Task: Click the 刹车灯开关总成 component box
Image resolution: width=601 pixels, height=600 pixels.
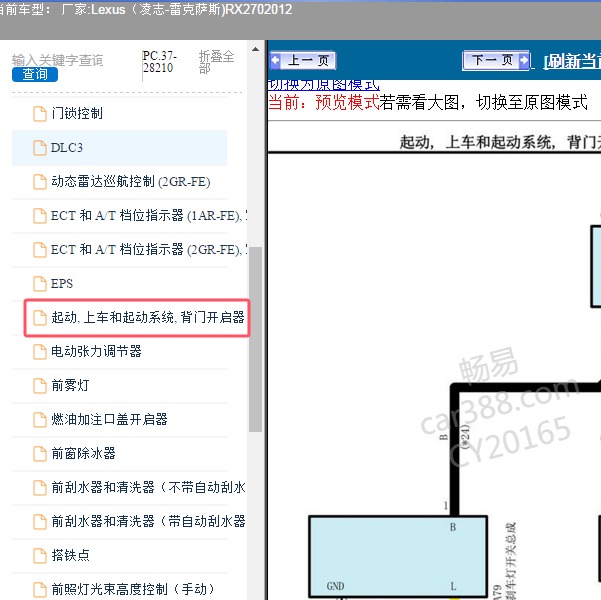Action: (x=398, y=557)
